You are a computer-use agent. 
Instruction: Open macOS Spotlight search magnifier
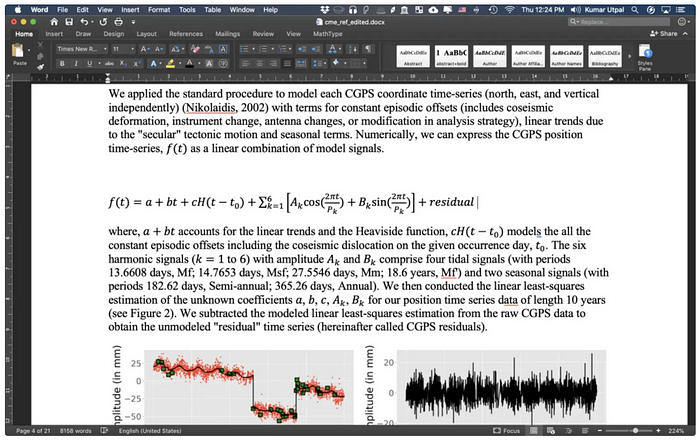point(634,9)
